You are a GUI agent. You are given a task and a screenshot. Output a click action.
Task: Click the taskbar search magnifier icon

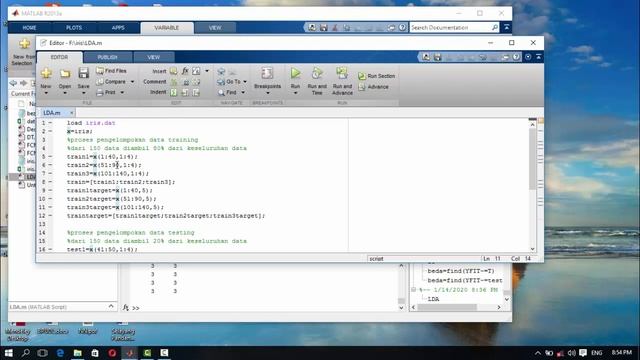point(25,353)
